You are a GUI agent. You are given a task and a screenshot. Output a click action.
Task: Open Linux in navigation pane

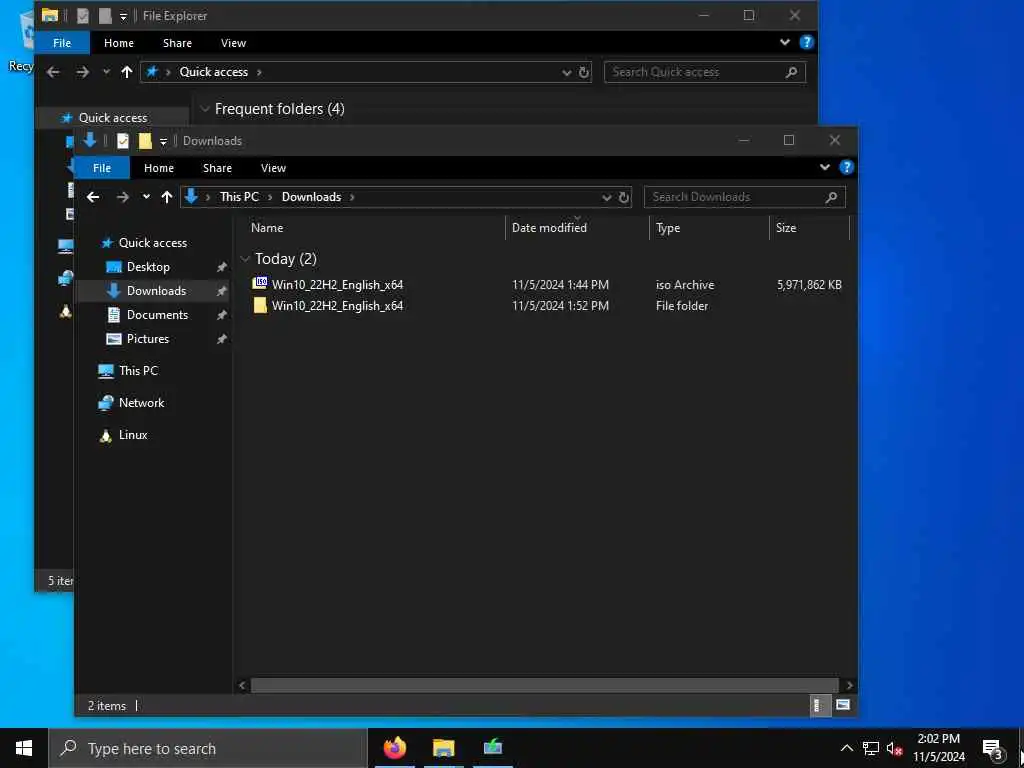[133, 435]
